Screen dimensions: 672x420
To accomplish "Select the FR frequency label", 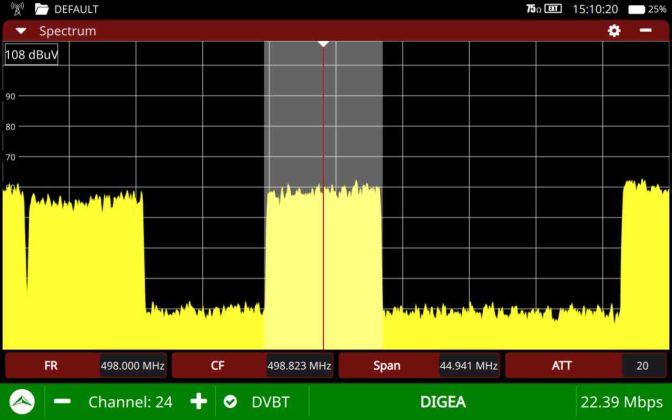I will (52, 366).
